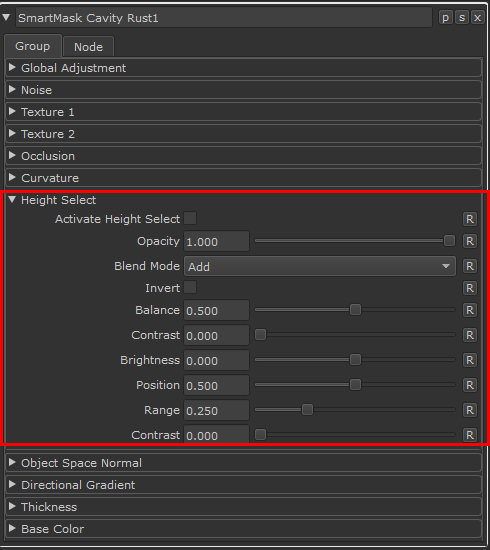Click the Range value input field

(216, 410)
